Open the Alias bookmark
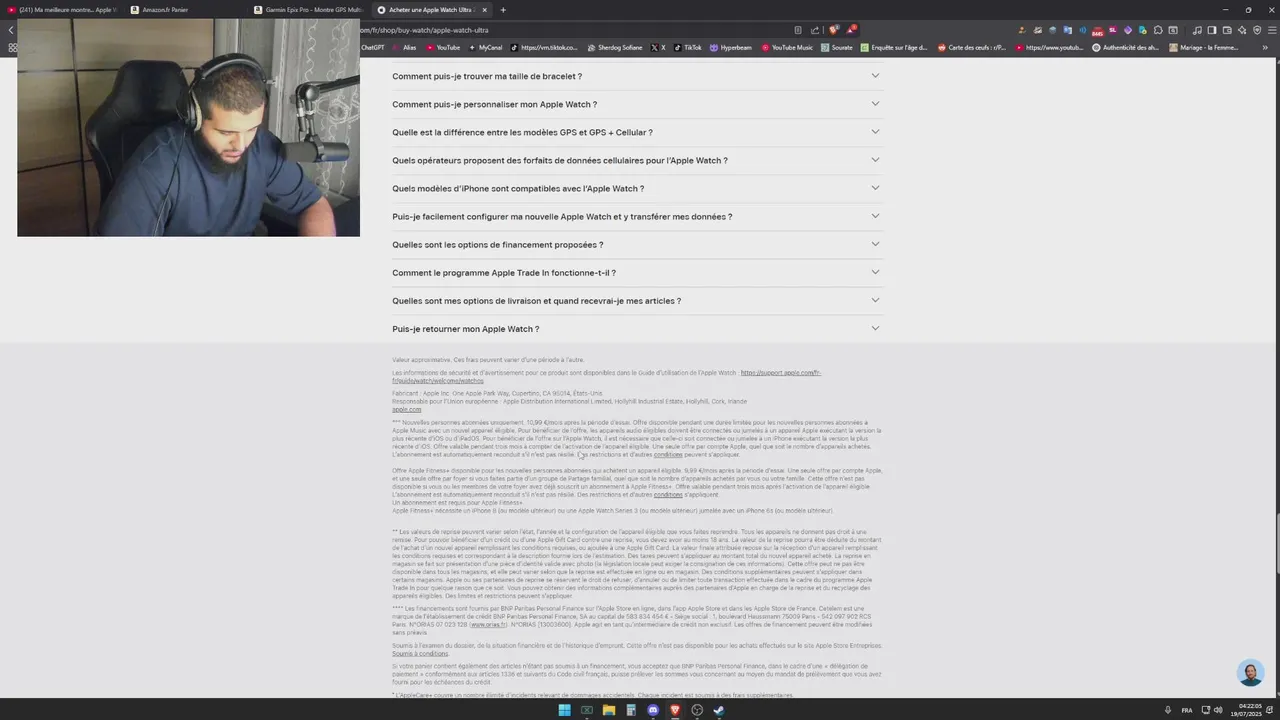Screen dimensions: 1280x720 point(405,47)
